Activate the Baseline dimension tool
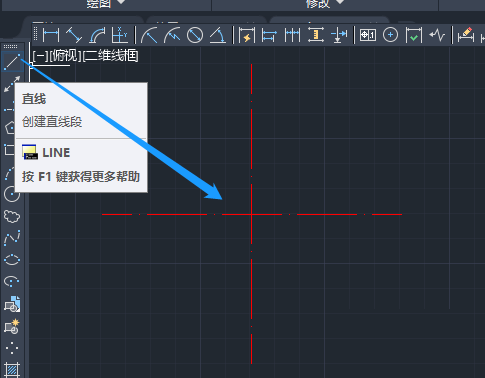This screenshot has width=485, height=378. (269, 35)
